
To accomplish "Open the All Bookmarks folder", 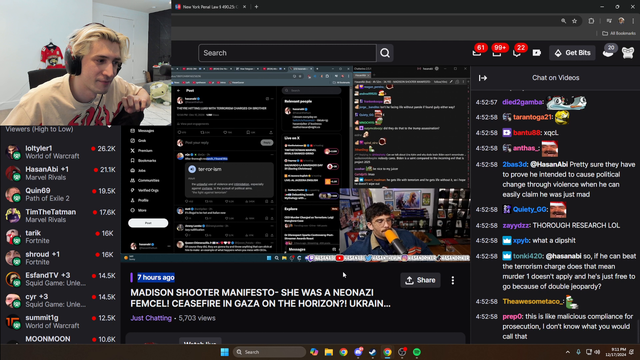I will point(619,33).
